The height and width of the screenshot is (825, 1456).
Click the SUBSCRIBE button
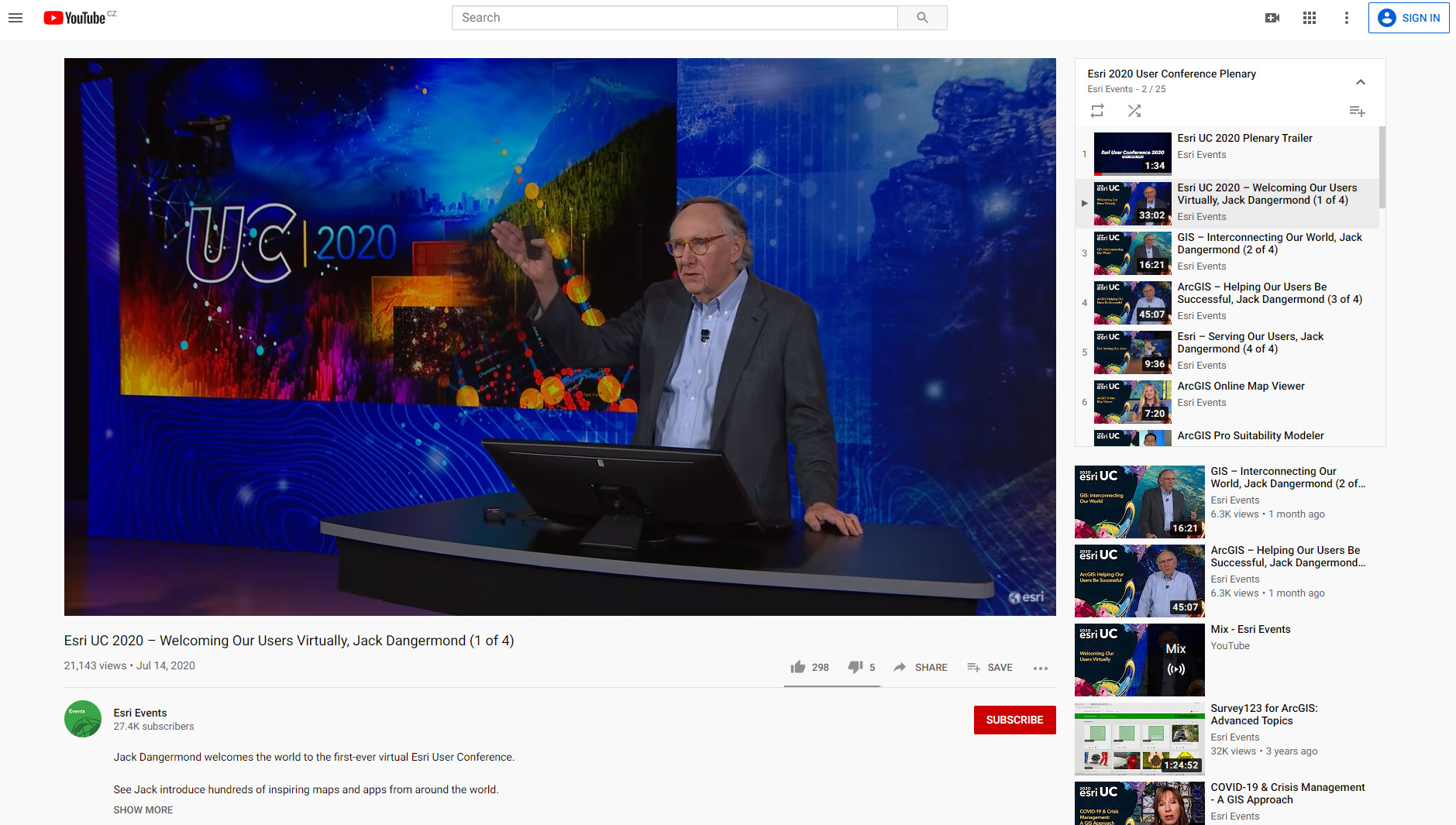tap(1014, 720)
